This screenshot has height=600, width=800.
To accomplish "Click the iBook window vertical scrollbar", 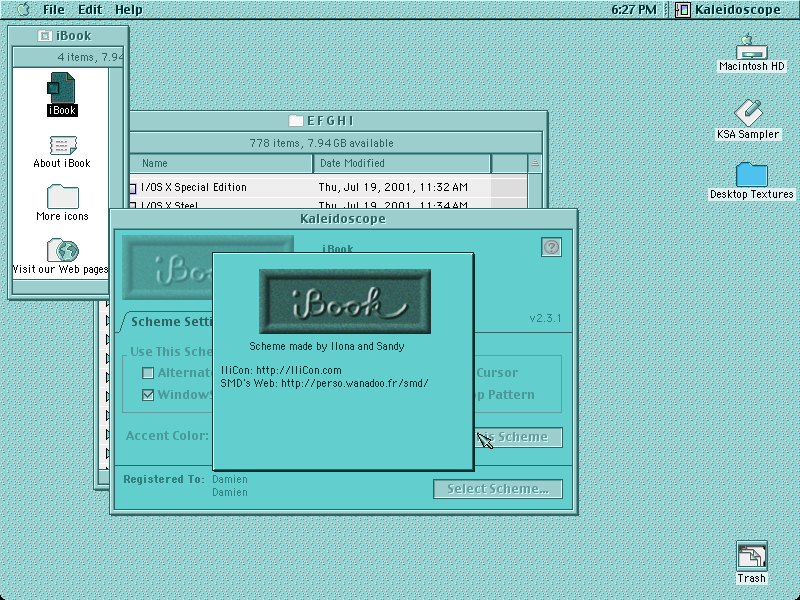I will pyautogui.click(x=116, y=172).
